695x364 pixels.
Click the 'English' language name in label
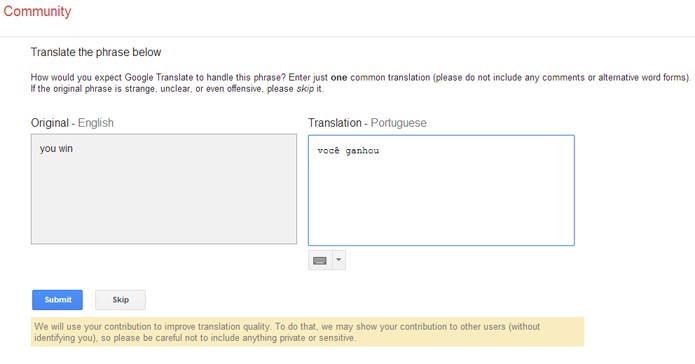[96, 123]
